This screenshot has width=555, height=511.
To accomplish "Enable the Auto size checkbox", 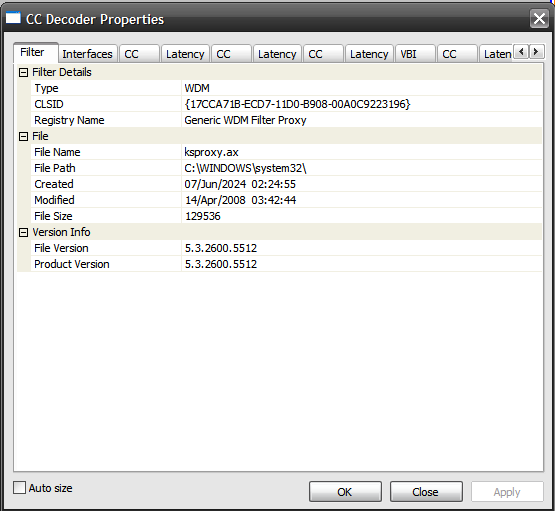I will click(19, 487).
